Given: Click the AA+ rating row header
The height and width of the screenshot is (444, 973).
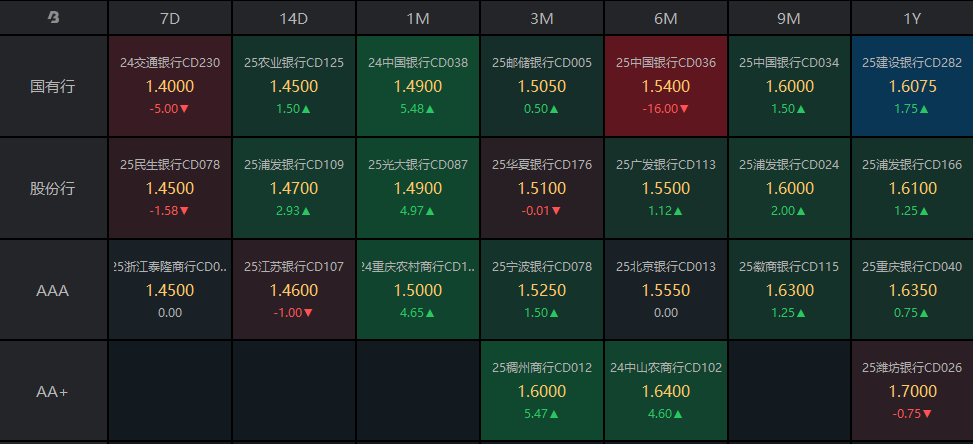Looking at the screenshot, I should [53, 392].
